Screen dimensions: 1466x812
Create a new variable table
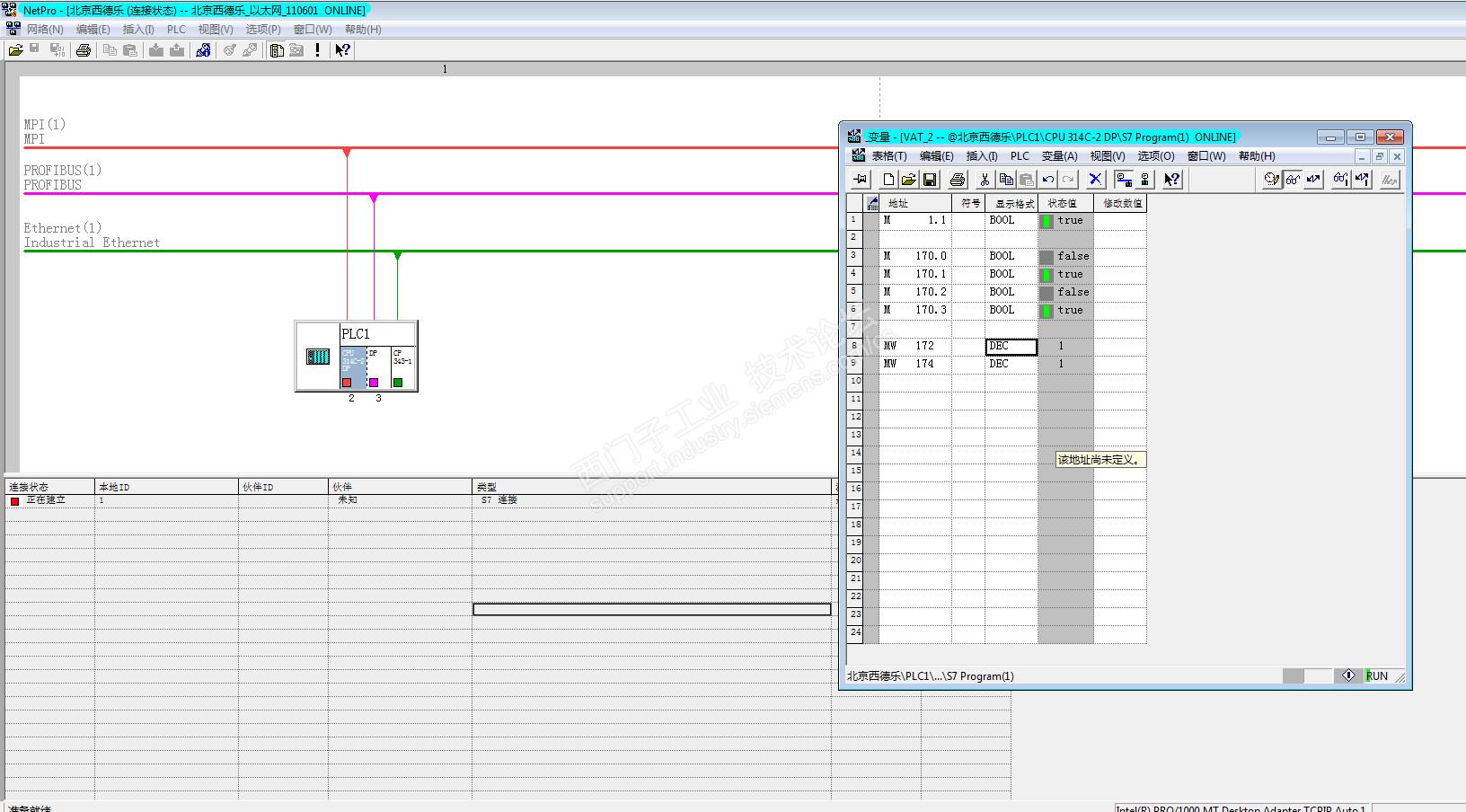(888, 180)
